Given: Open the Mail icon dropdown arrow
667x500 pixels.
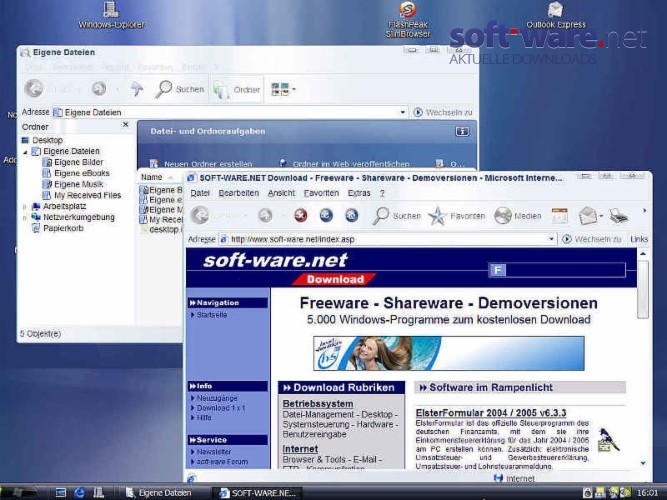Looking at the screenshot, I should 601,216.
